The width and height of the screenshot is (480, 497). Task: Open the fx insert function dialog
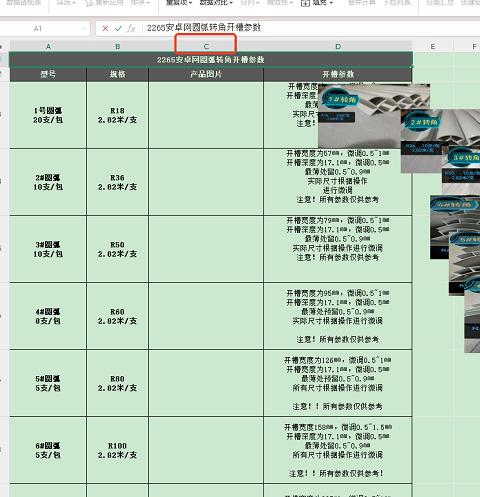[131, 28]
